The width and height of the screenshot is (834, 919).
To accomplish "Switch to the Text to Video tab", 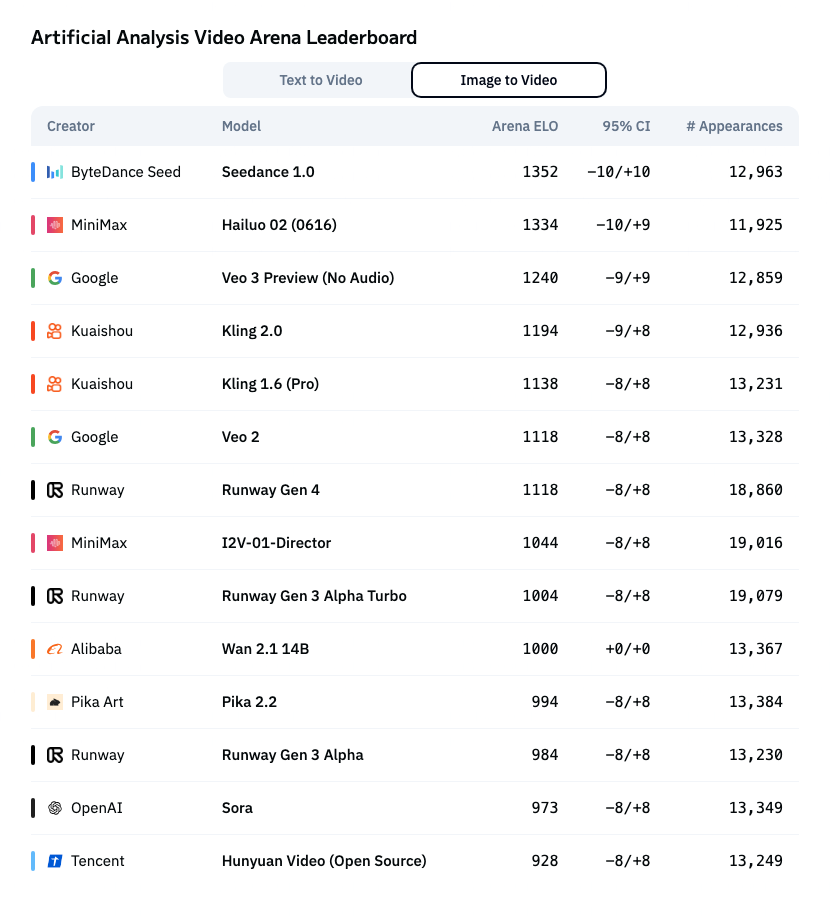I will click(x=321, y=80).
